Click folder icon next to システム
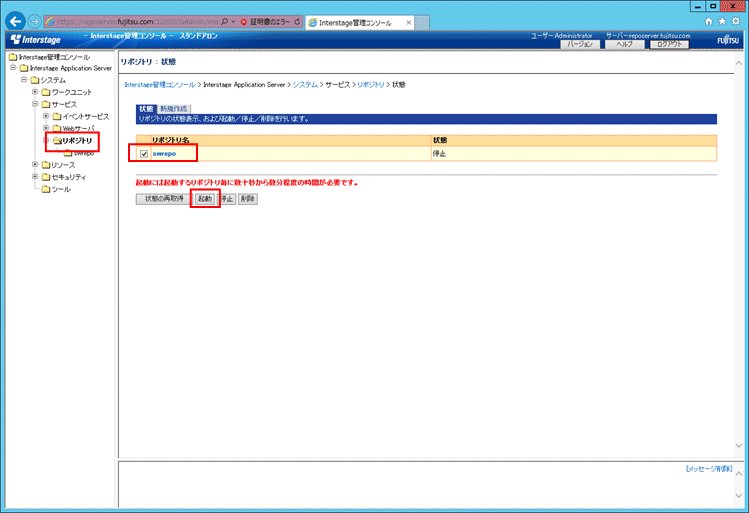 click(35, 80)
